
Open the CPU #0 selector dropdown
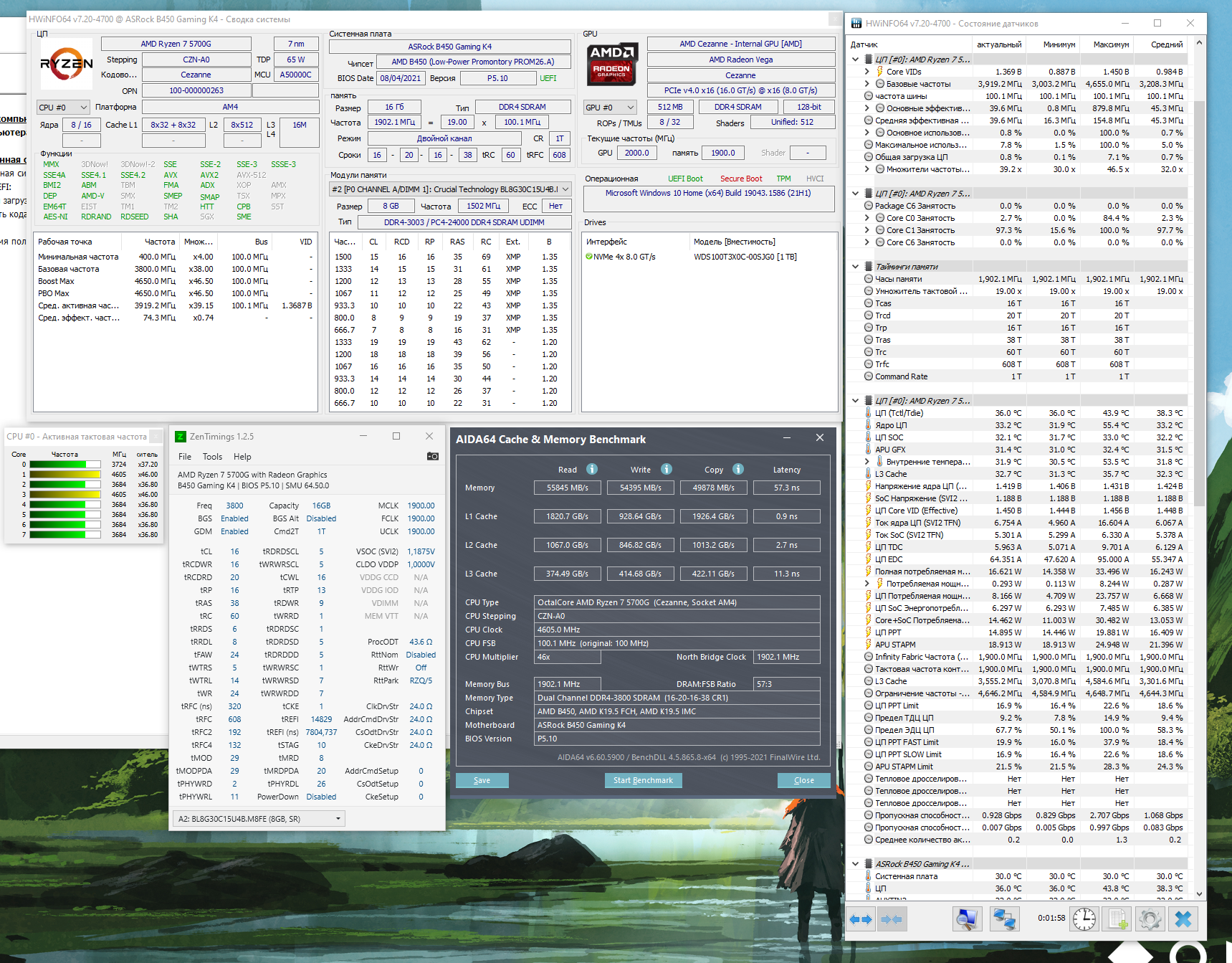tap(63, 108)
